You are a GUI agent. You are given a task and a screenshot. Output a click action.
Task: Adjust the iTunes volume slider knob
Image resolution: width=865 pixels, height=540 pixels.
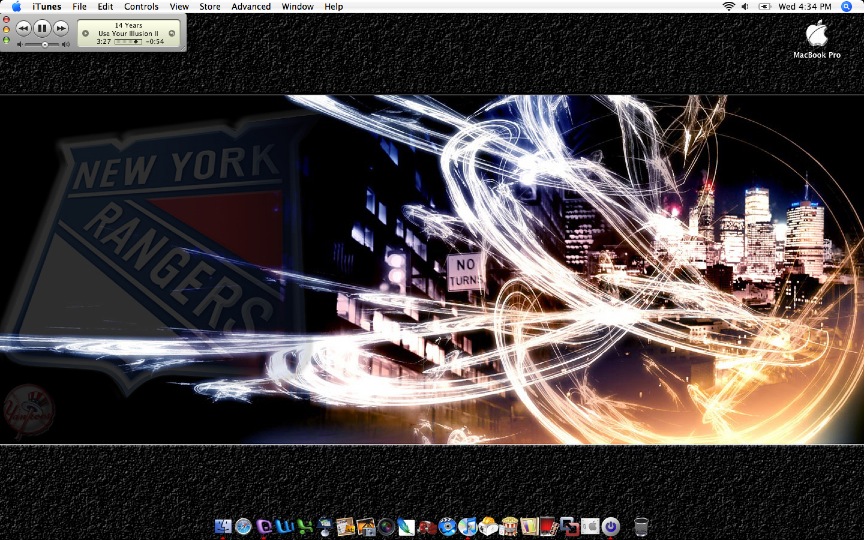point(45,44)
